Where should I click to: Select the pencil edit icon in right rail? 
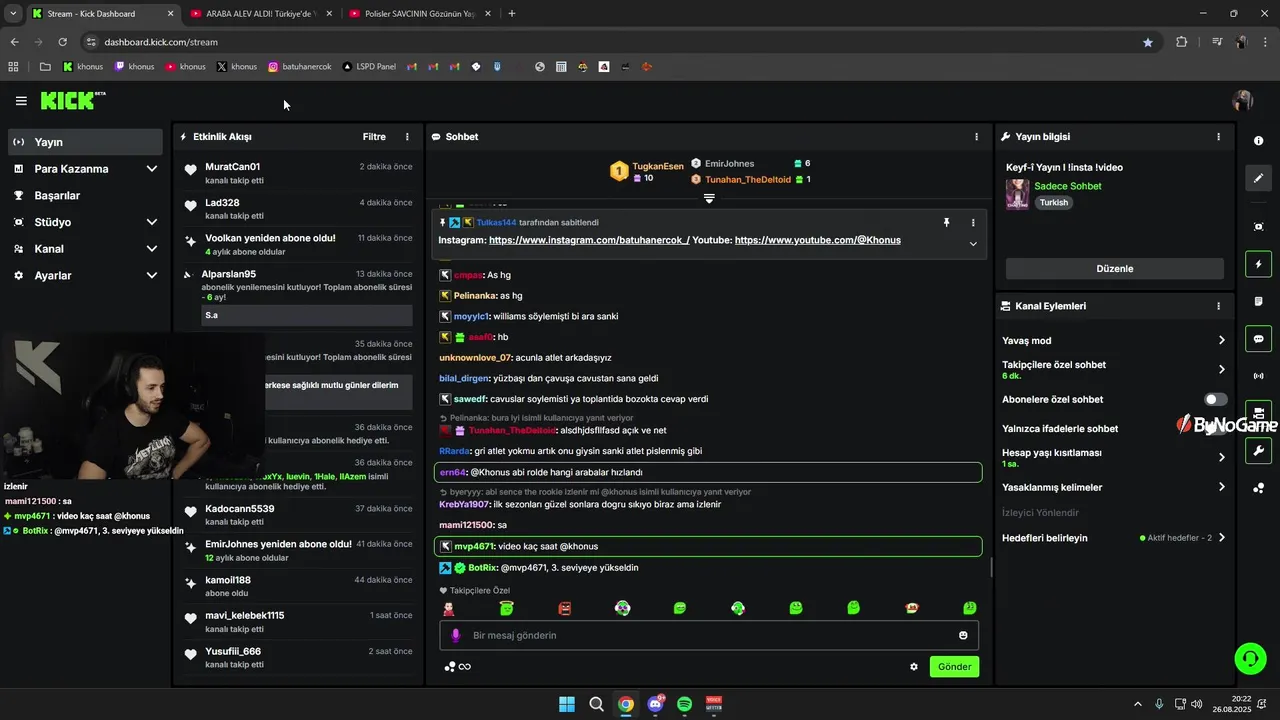click(1258, 178)
